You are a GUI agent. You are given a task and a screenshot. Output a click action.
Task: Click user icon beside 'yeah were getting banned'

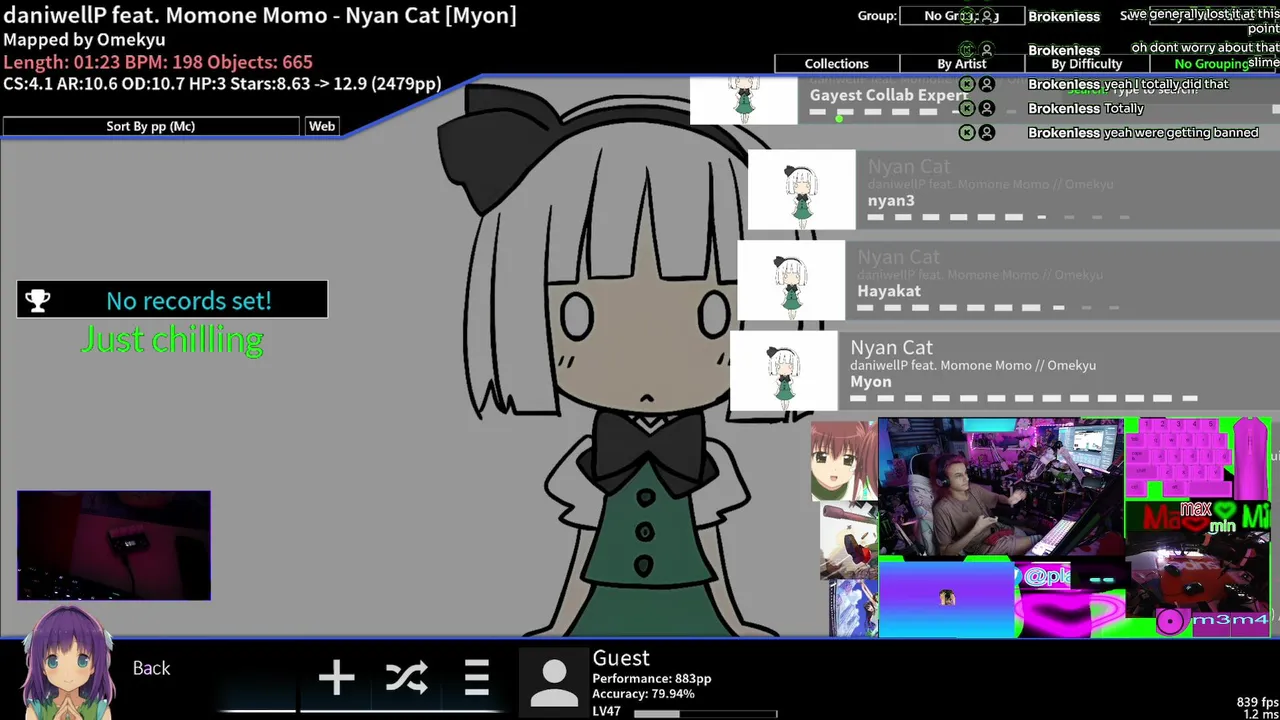point(987,132)
